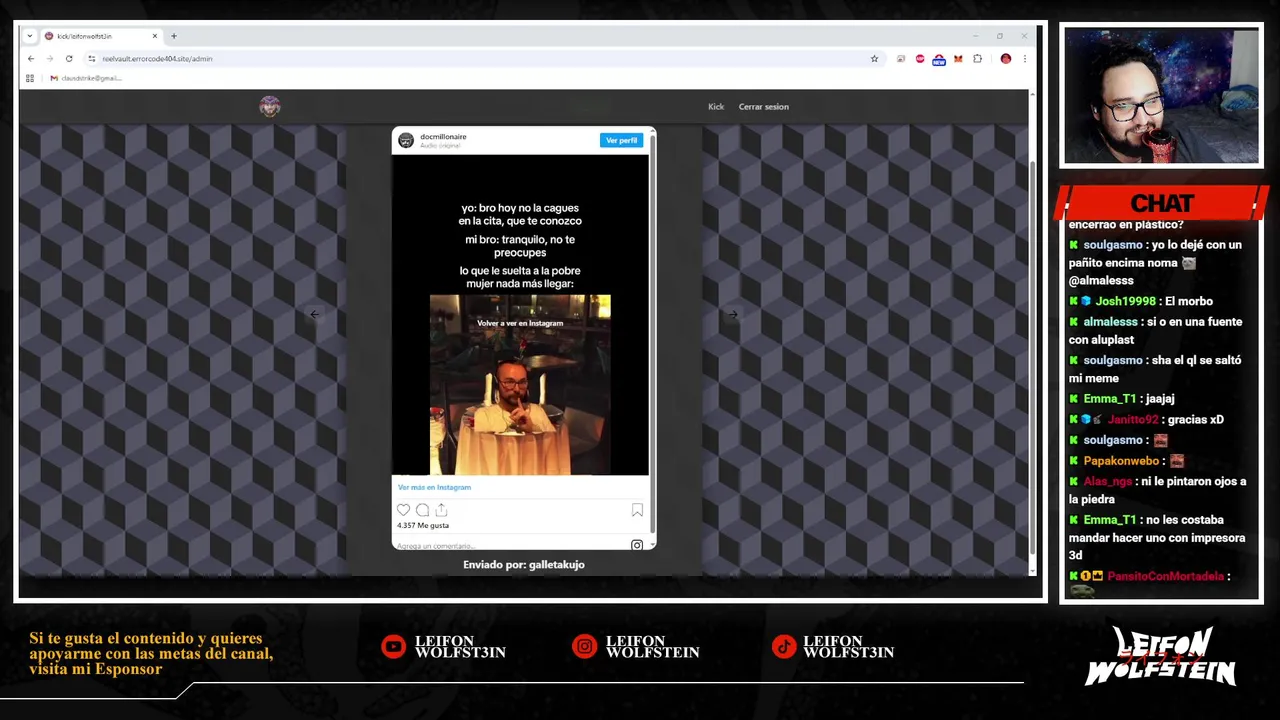The image size is (1280, 720).
Task: Open apps grid in bookmarks bar
Action: click(30, 78)
